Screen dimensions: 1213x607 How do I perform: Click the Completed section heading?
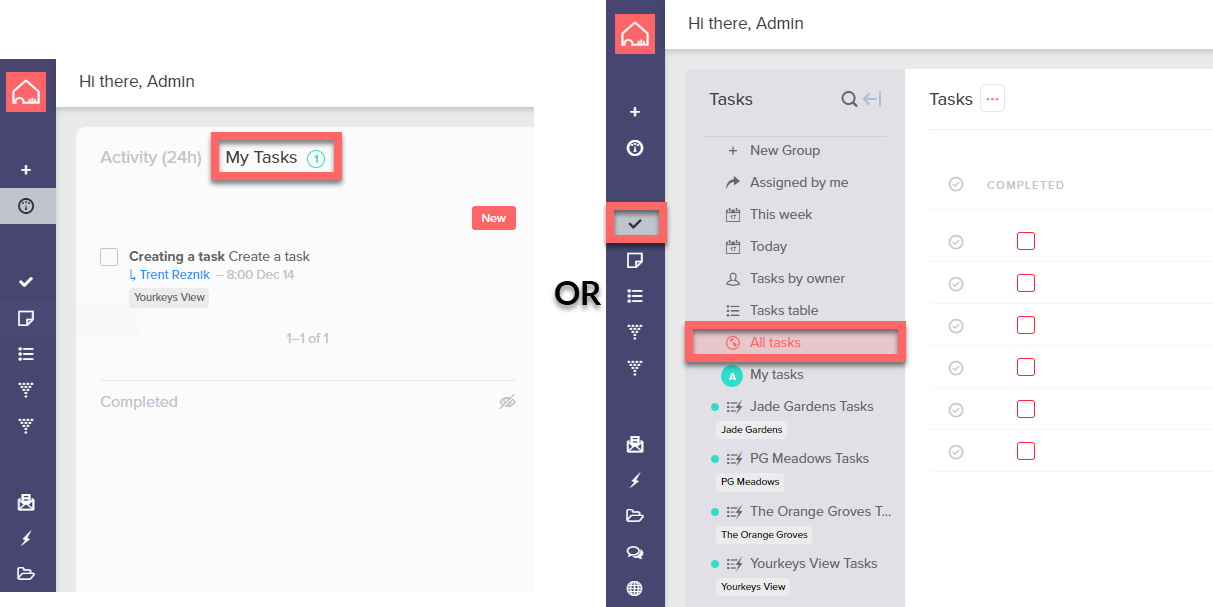pyautogui.click(x=139, y=402)
